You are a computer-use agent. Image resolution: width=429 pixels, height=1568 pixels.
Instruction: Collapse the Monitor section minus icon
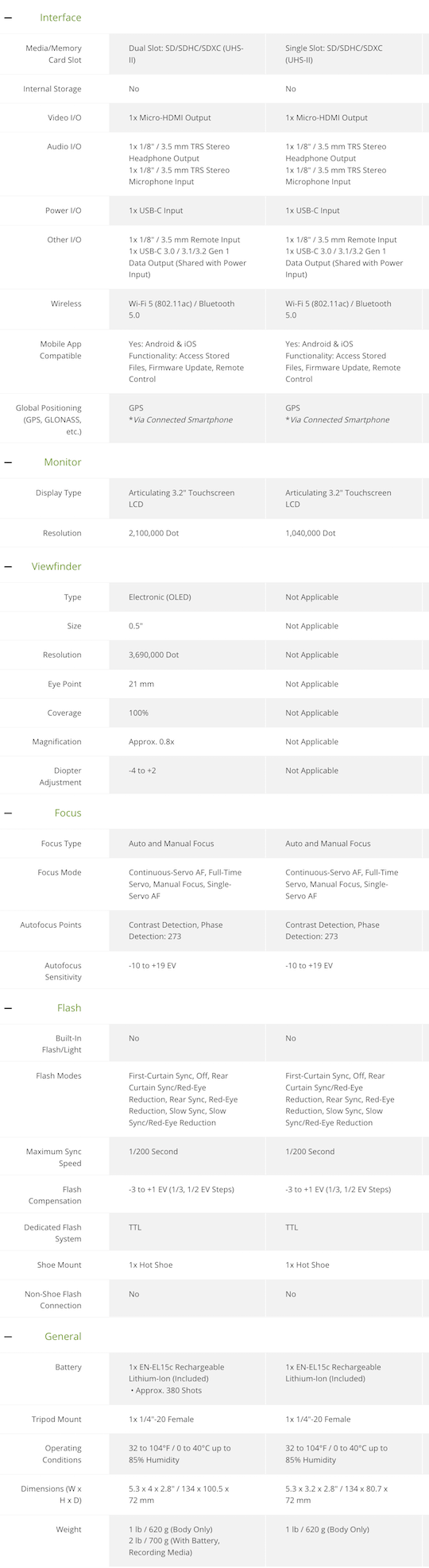click(8, 462)
